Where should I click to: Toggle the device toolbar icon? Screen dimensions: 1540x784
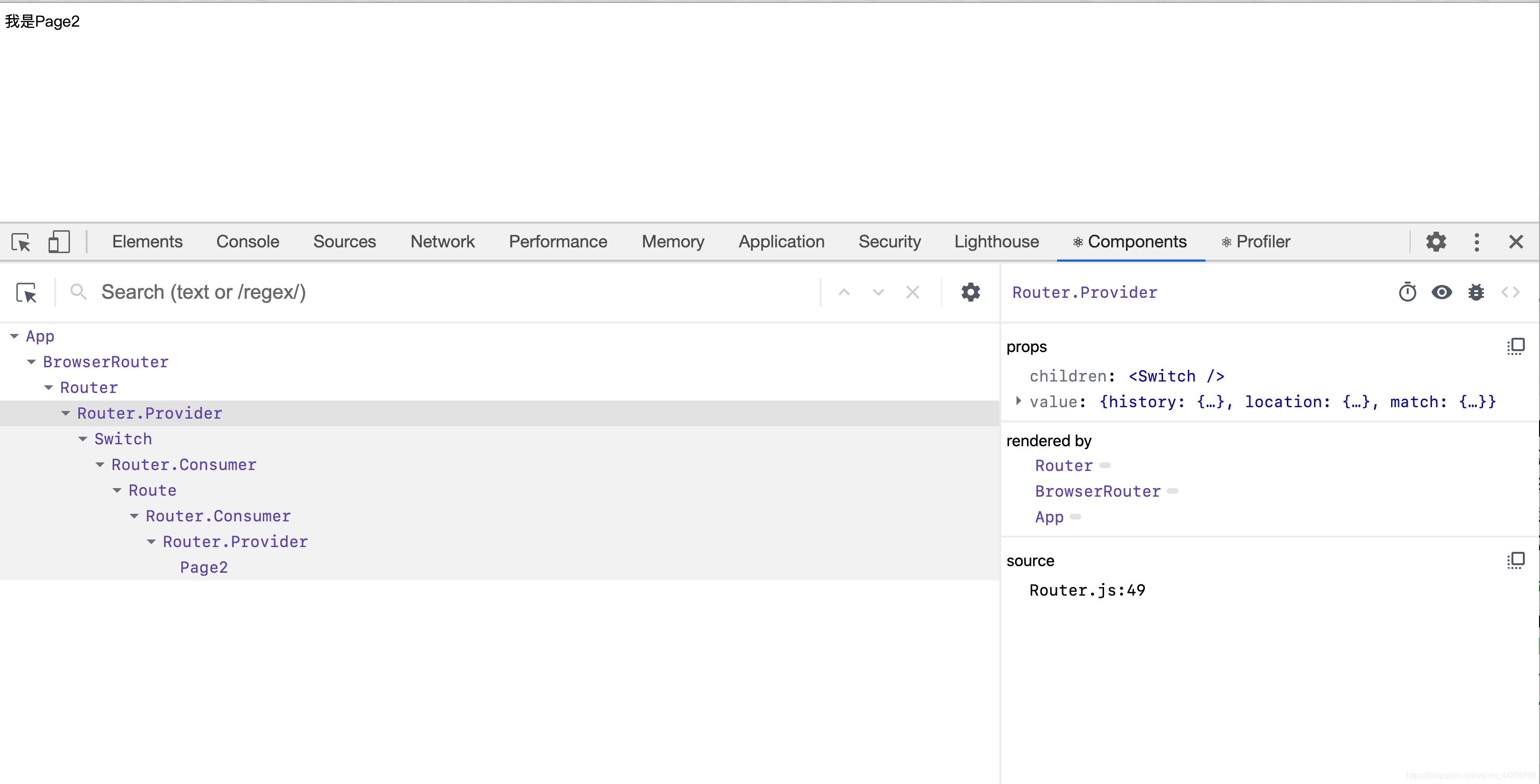59,242
